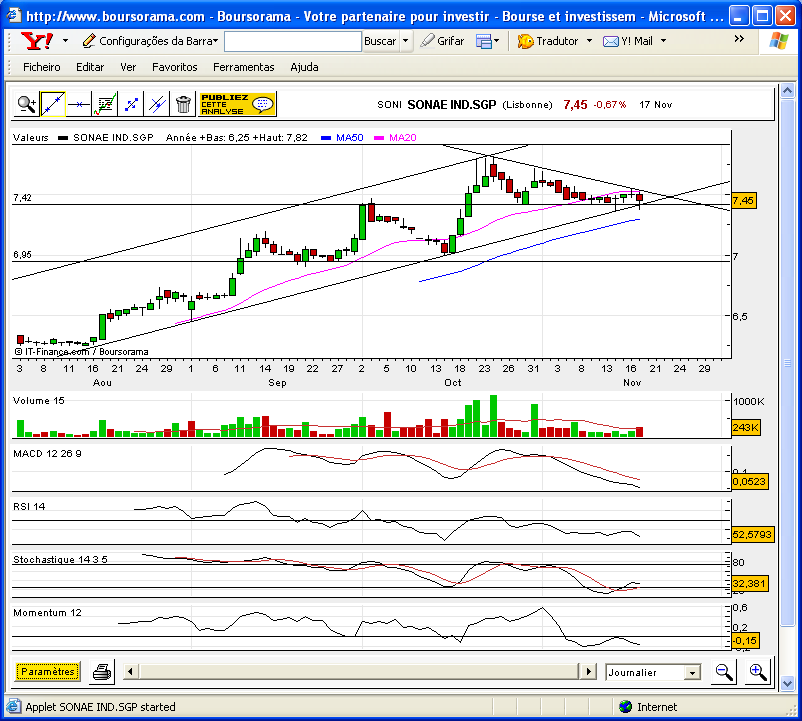The height and width of the screenshot is (721, 802).
Task: Click the MA50 legend label
Action: (x=349, y=138)
